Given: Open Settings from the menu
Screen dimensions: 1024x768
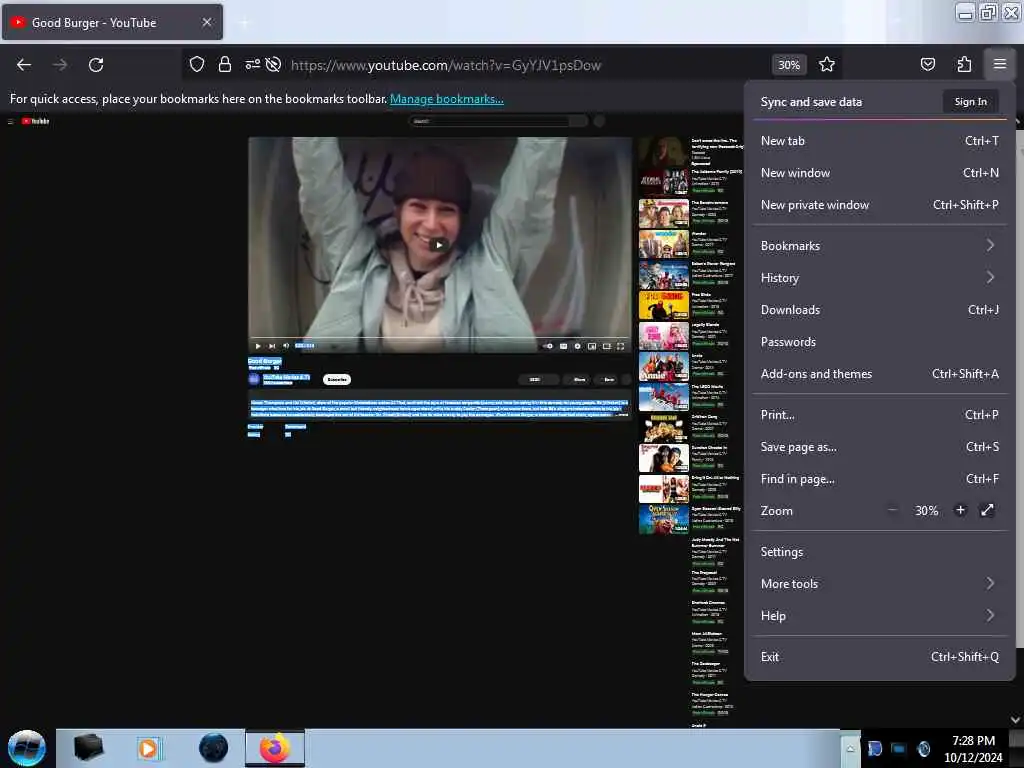Looking at the screenshot, I should [880, 552].
